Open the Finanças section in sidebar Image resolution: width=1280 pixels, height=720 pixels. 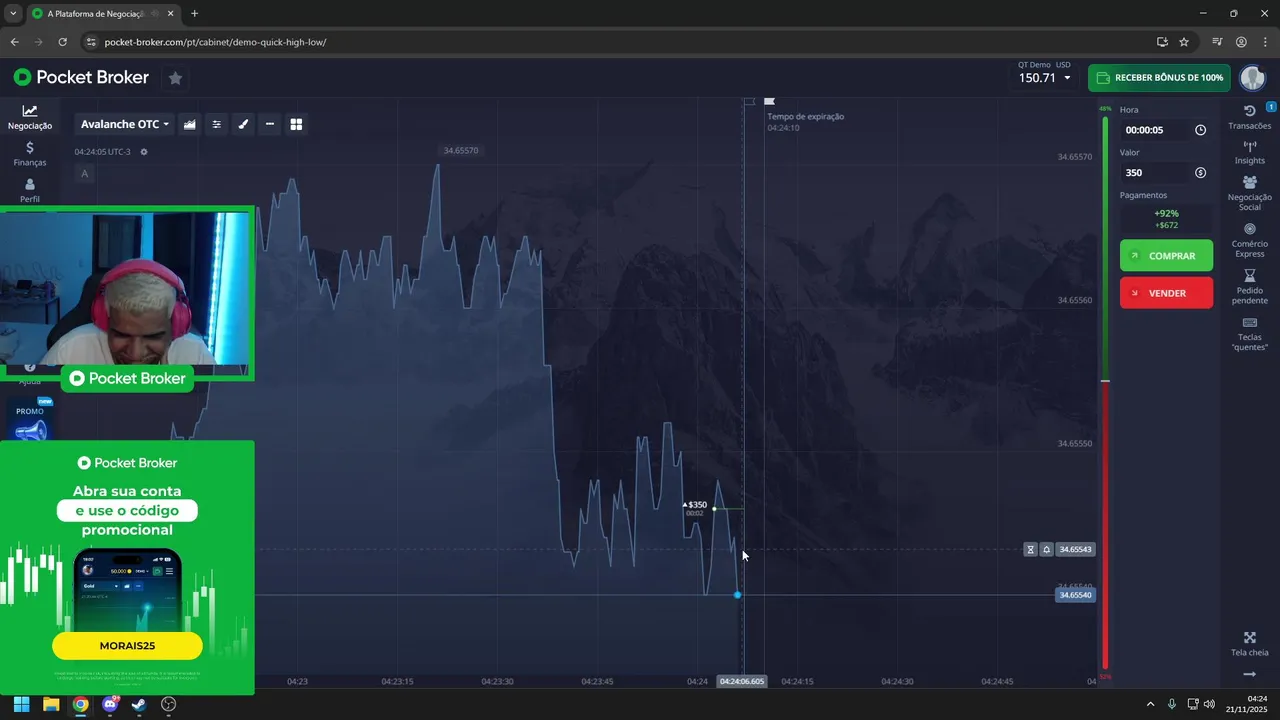click(30, 153)
